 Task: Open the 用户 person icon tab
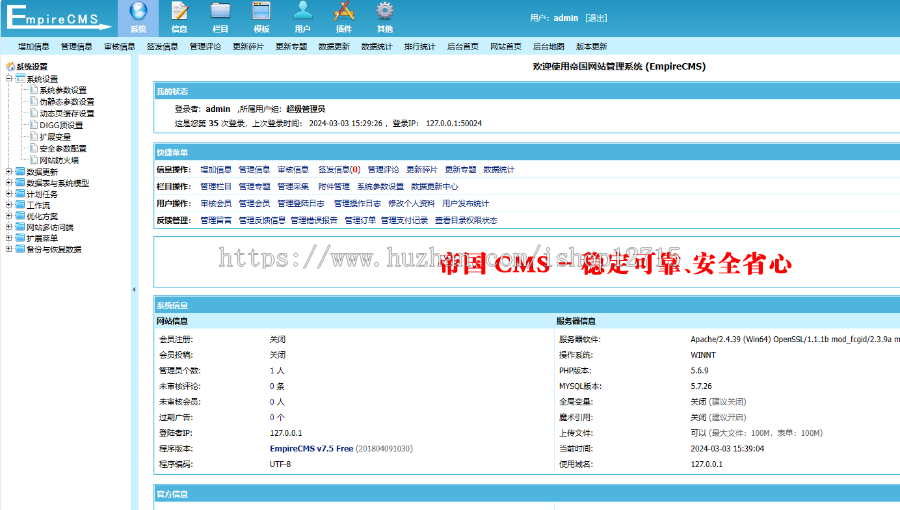pyautogui.click(x=302, y=18)
